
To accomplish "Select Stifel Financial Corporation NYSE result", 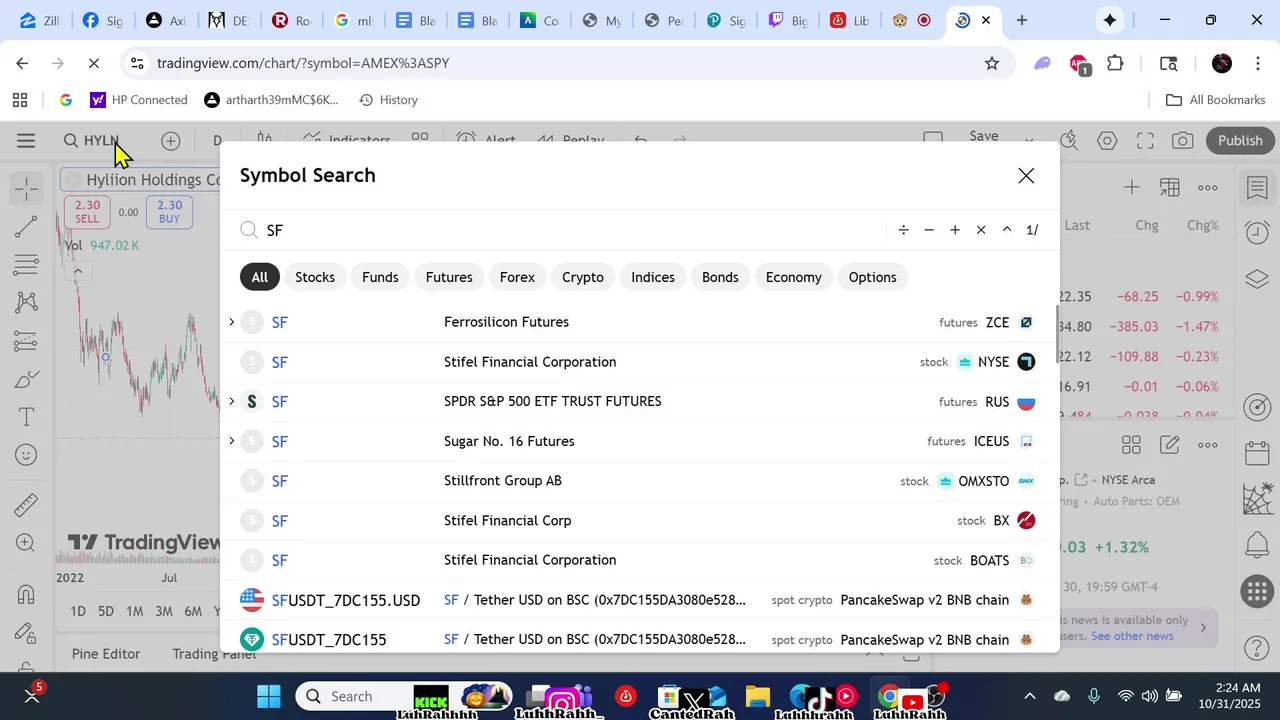I will pos(640,362).
